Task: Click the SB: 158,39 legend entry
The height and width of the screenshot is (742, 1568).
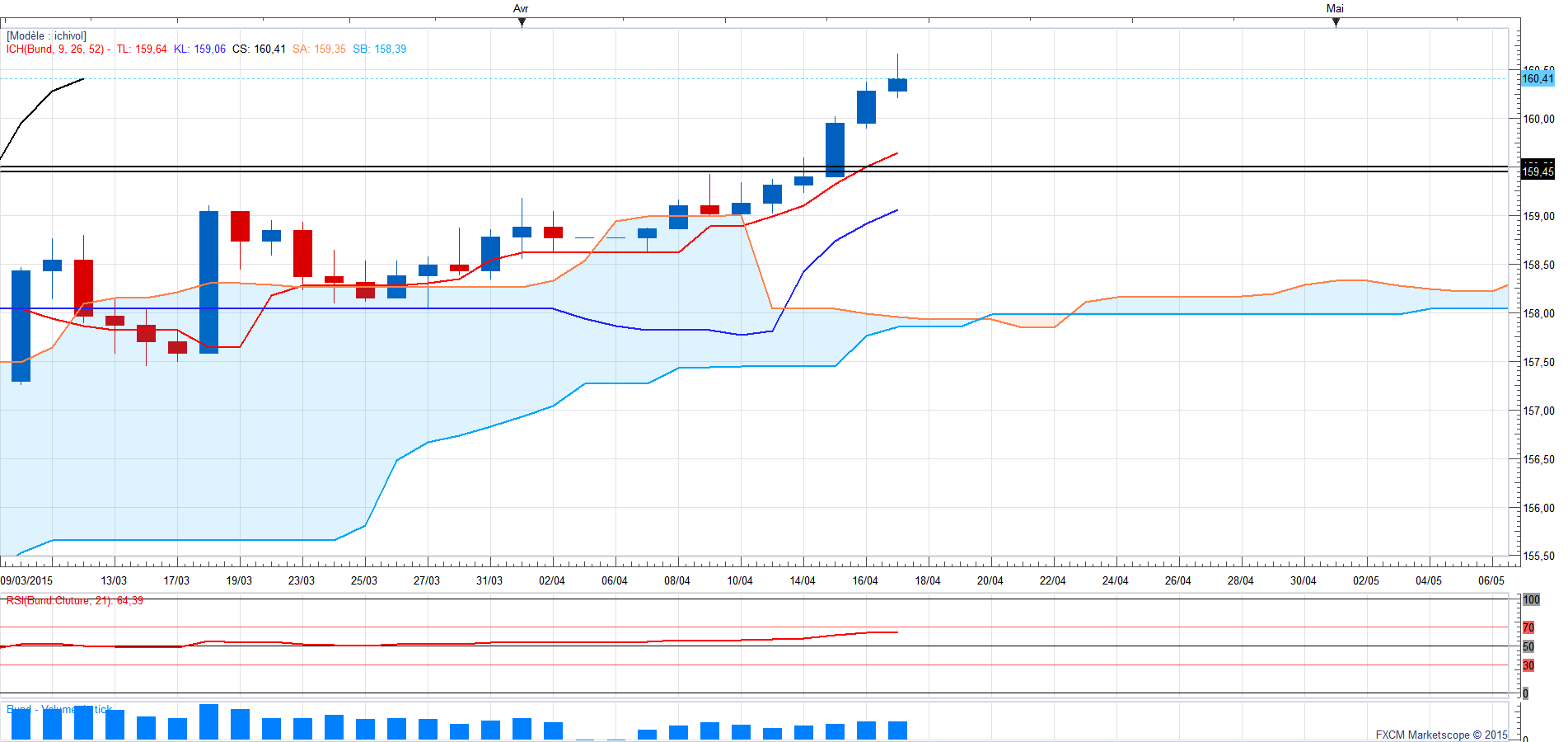Action: [380, 49]
